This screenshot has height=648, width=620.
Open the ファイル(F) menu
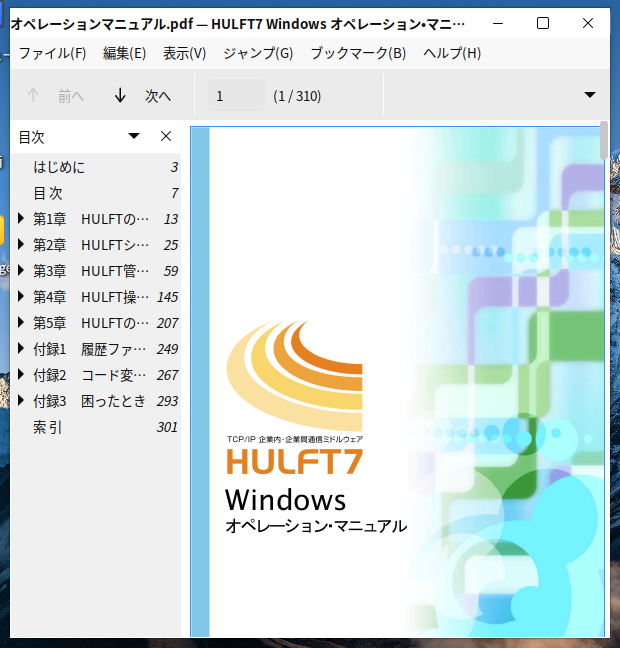tap(52, 53)
